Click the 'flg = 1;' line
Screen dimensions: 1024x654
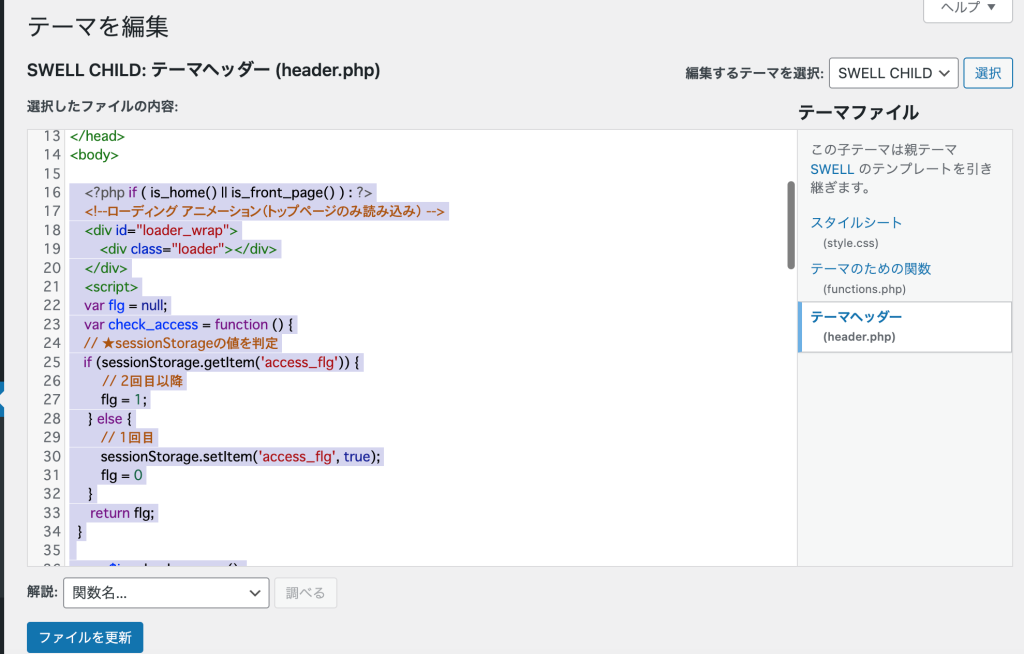(124, 400)
